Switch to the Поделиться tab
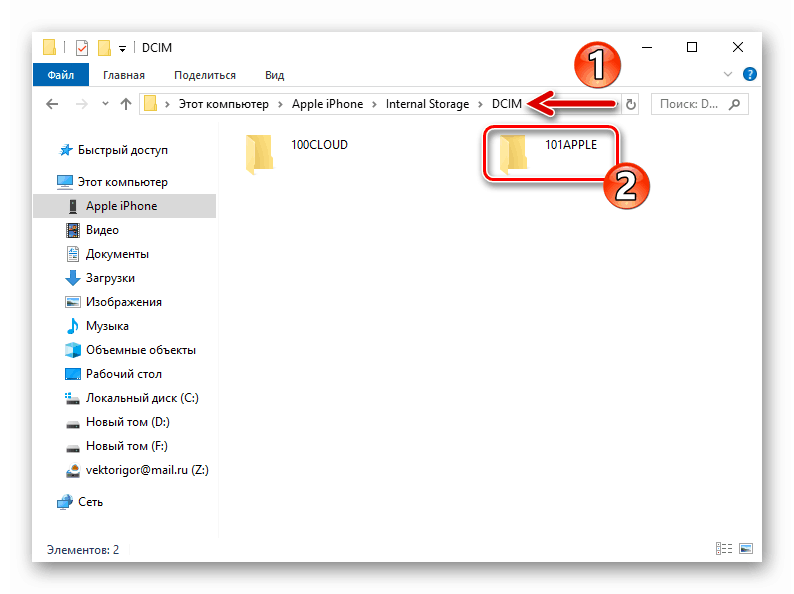 point(205,75)
